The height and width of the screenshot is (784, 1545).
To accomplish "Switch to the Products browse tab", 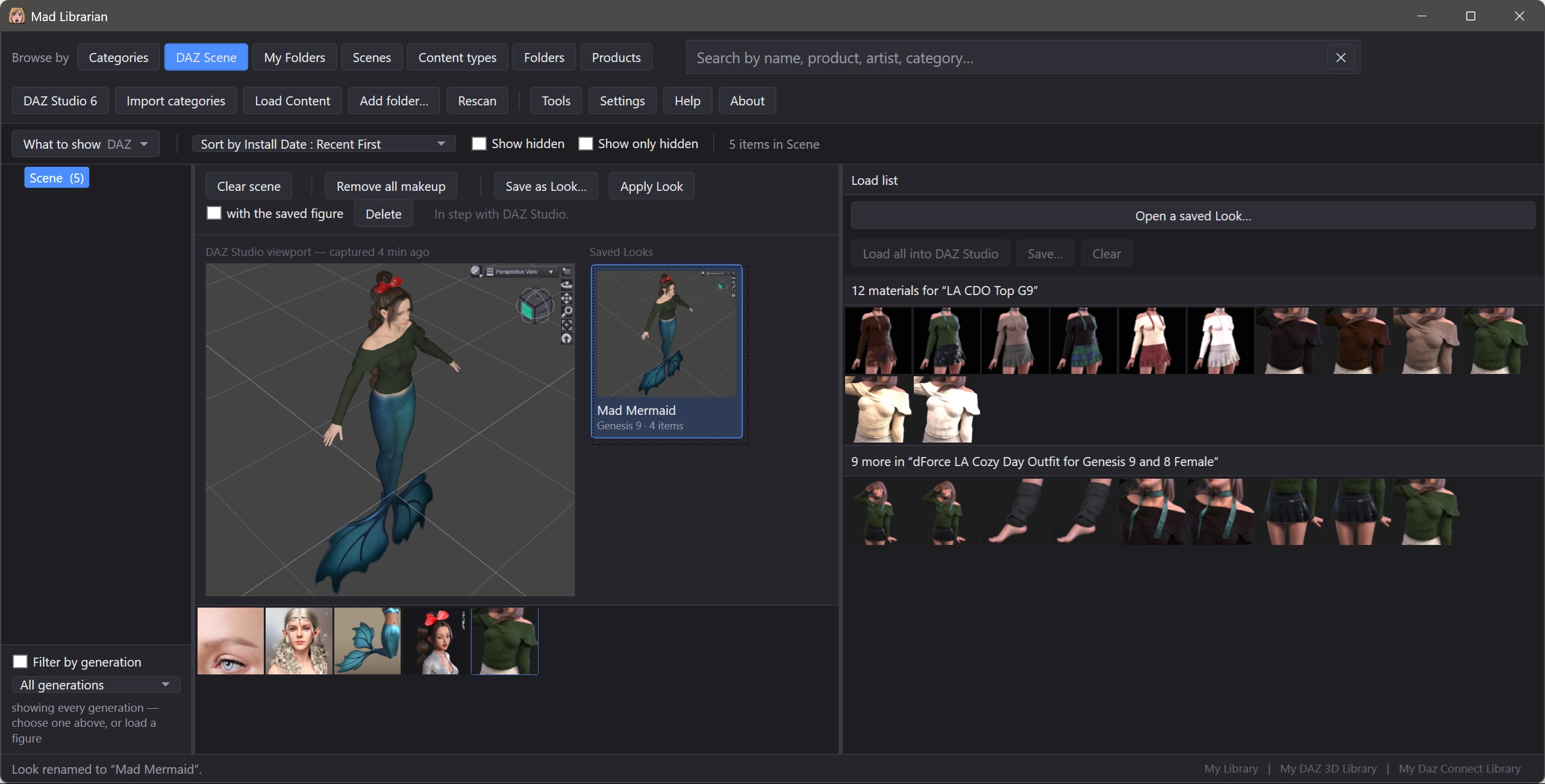I will point(616,57).
